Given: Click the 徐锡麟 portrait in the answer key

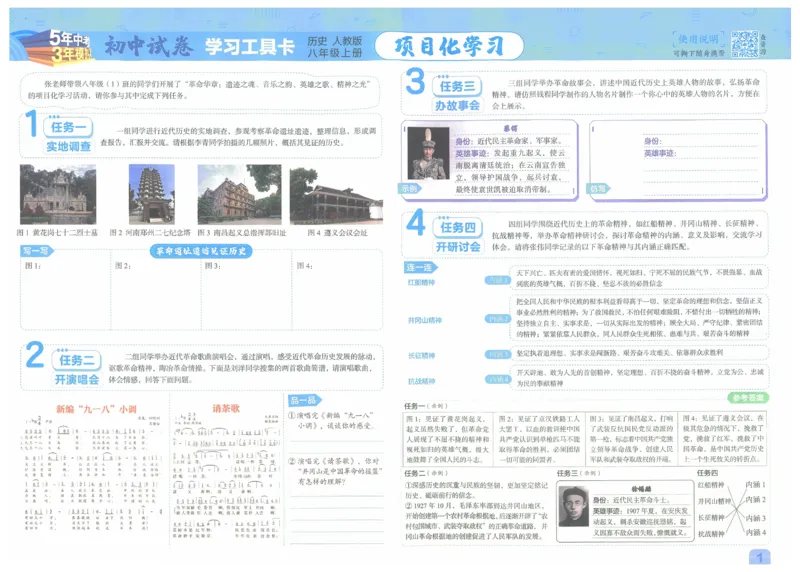Looking at the screenshot, I should (x=573, y=506).
